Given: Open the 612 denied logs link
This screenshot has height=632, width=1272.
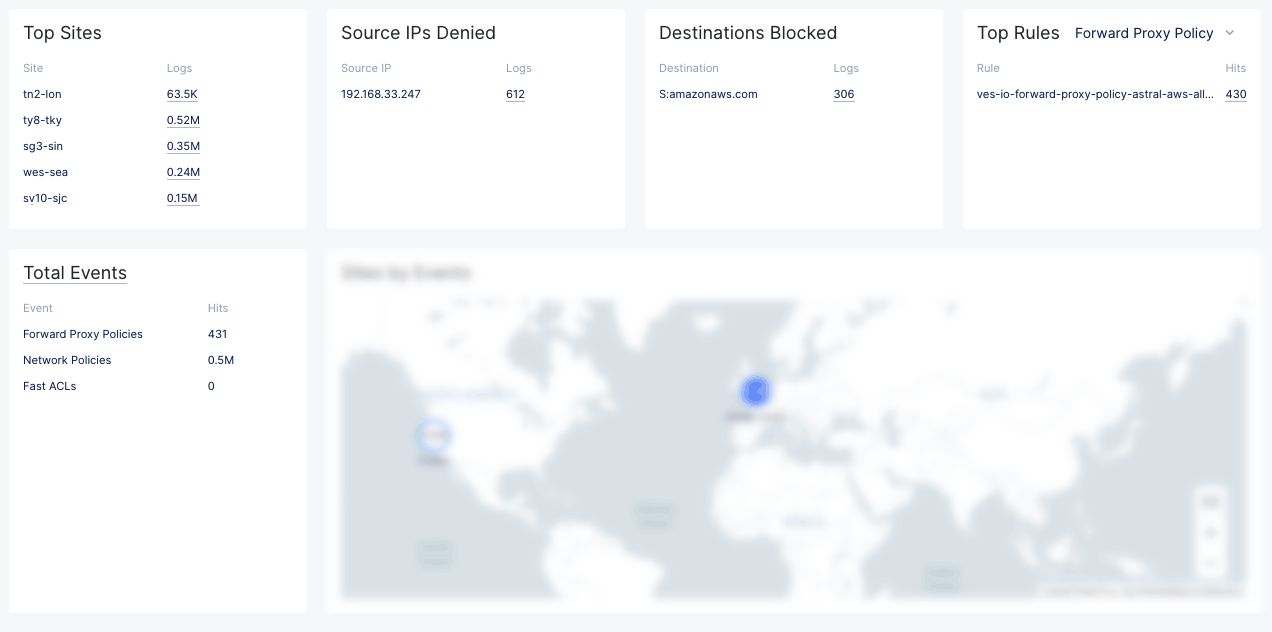Looking at the screenshot, I should (x=515, y=94).
